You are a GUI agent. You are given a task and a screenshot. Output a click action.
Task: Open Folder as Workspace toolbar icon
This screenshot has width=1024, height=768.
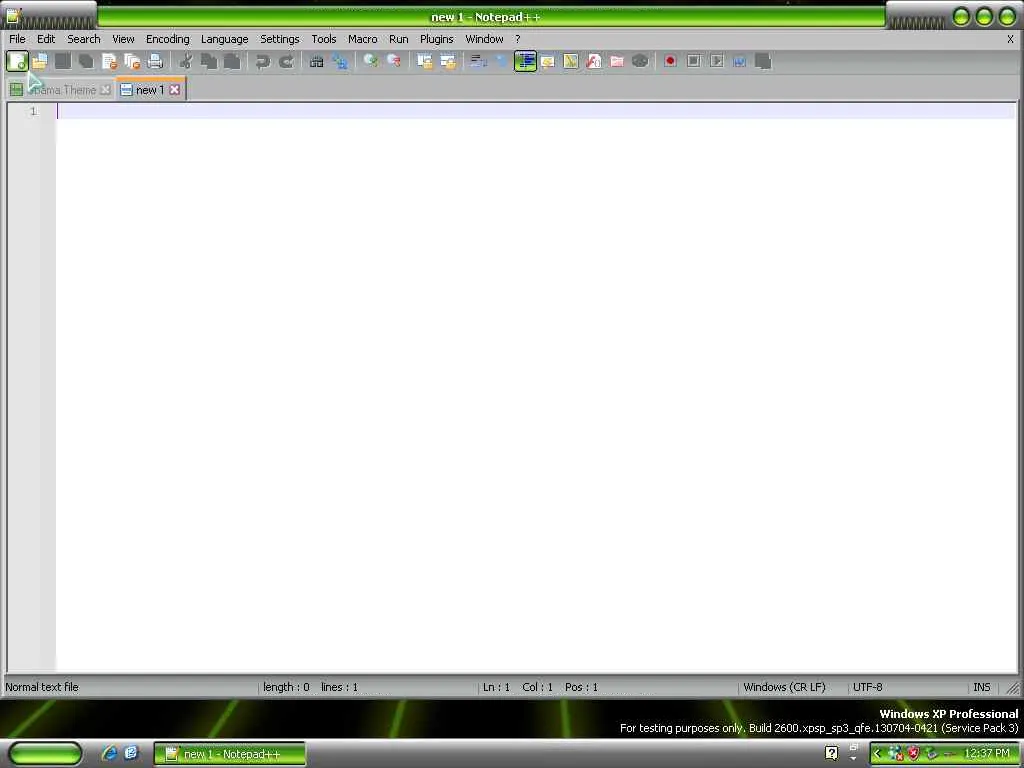click(x=616, y=61)
